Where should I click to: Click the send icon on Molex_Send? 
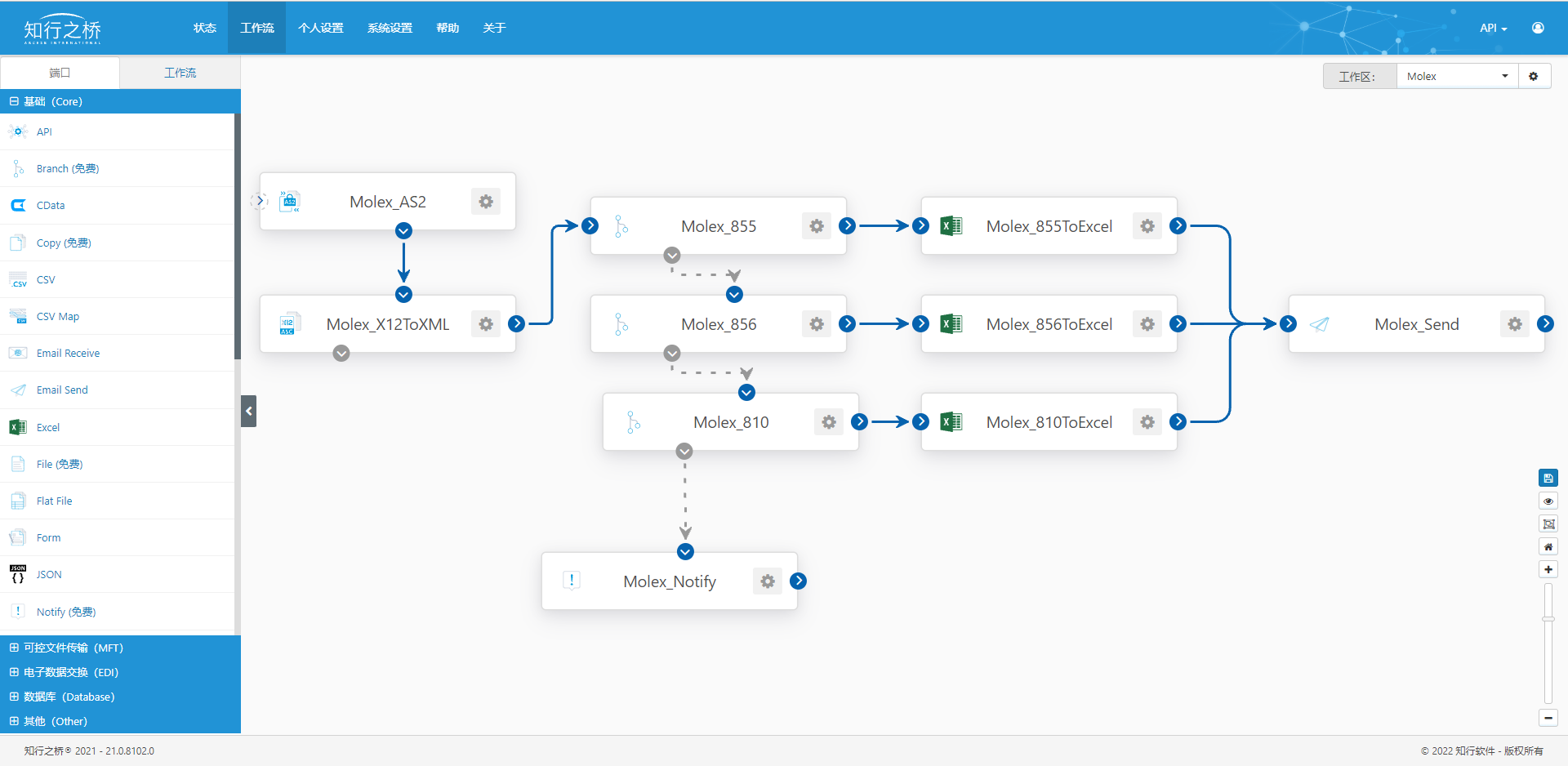pyautogui.click(x=1320, y=324)
